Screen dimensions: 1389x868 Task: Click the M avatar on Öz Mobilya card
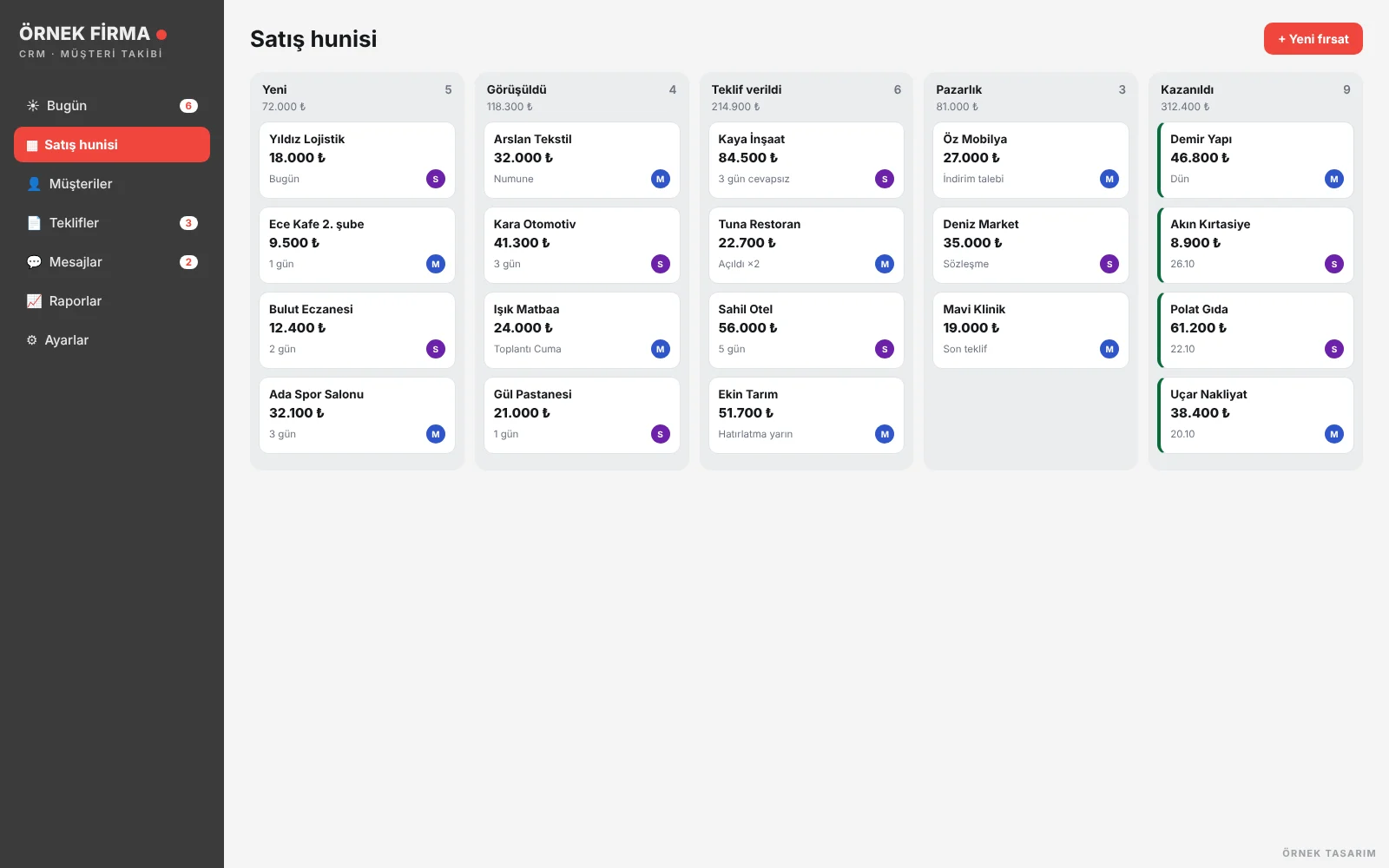click(1109, 179)
